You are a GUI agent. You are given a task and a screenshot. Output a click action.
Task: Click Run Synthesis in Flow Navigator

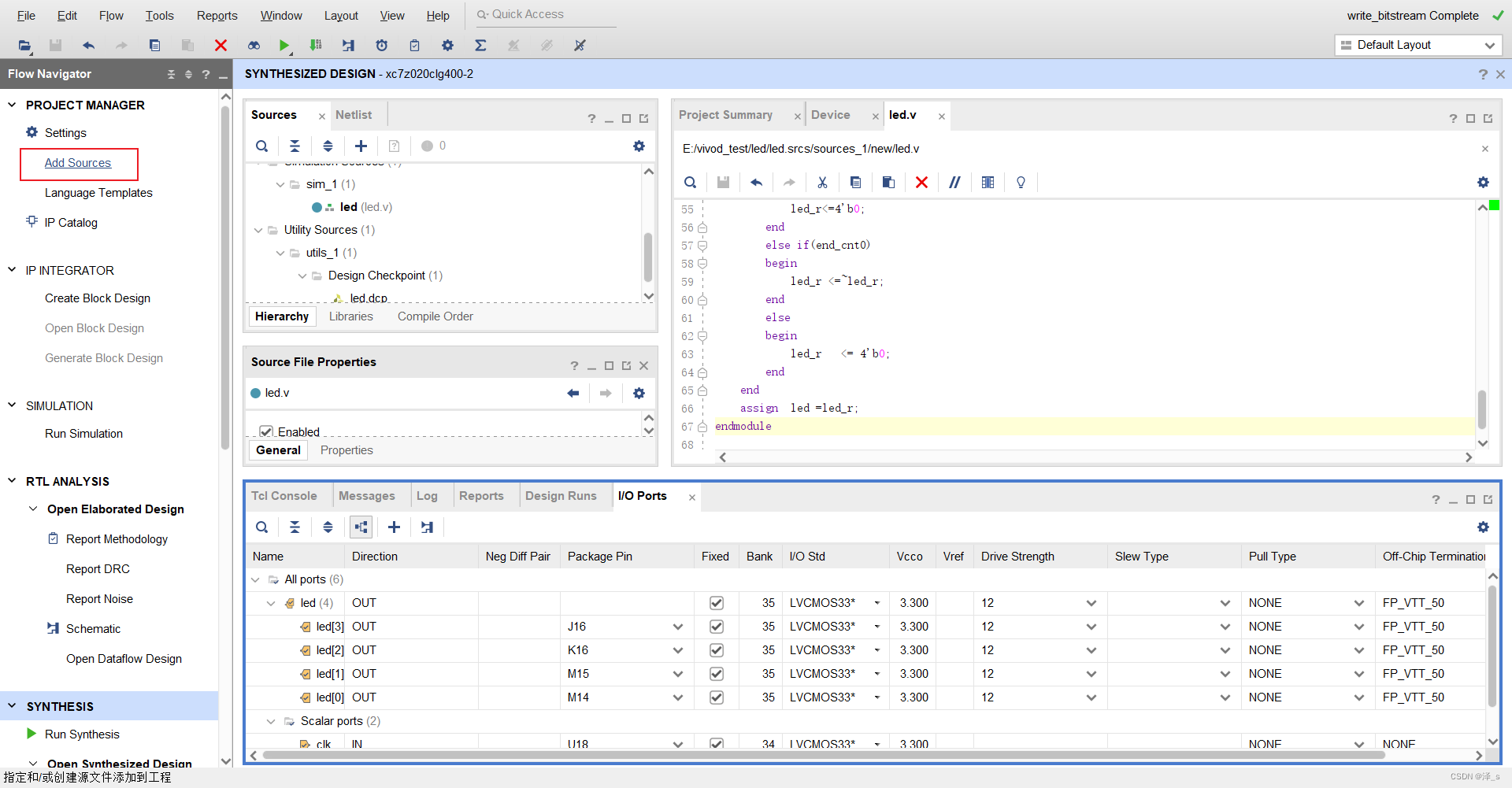click(x=82, y=734)
